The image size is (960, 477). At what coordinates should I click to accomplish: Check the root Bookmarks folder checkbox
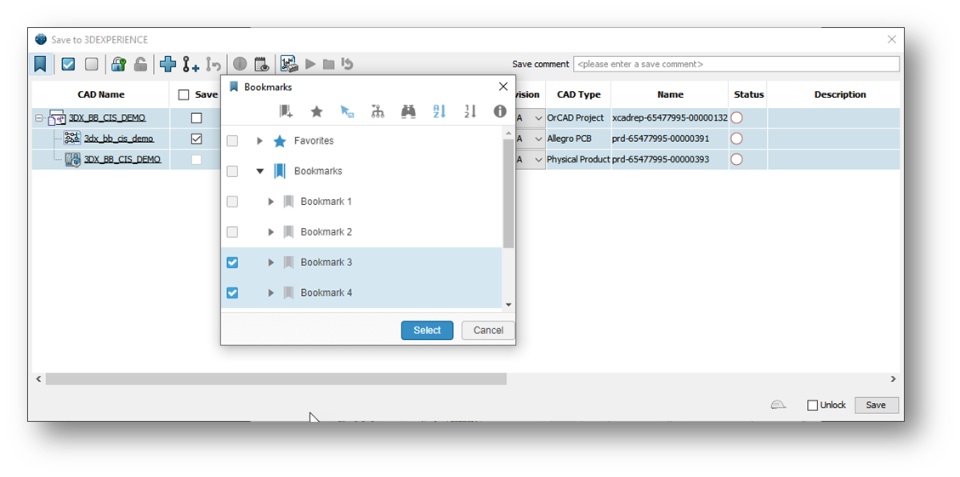pyautogui.click(x=232, y=171)
